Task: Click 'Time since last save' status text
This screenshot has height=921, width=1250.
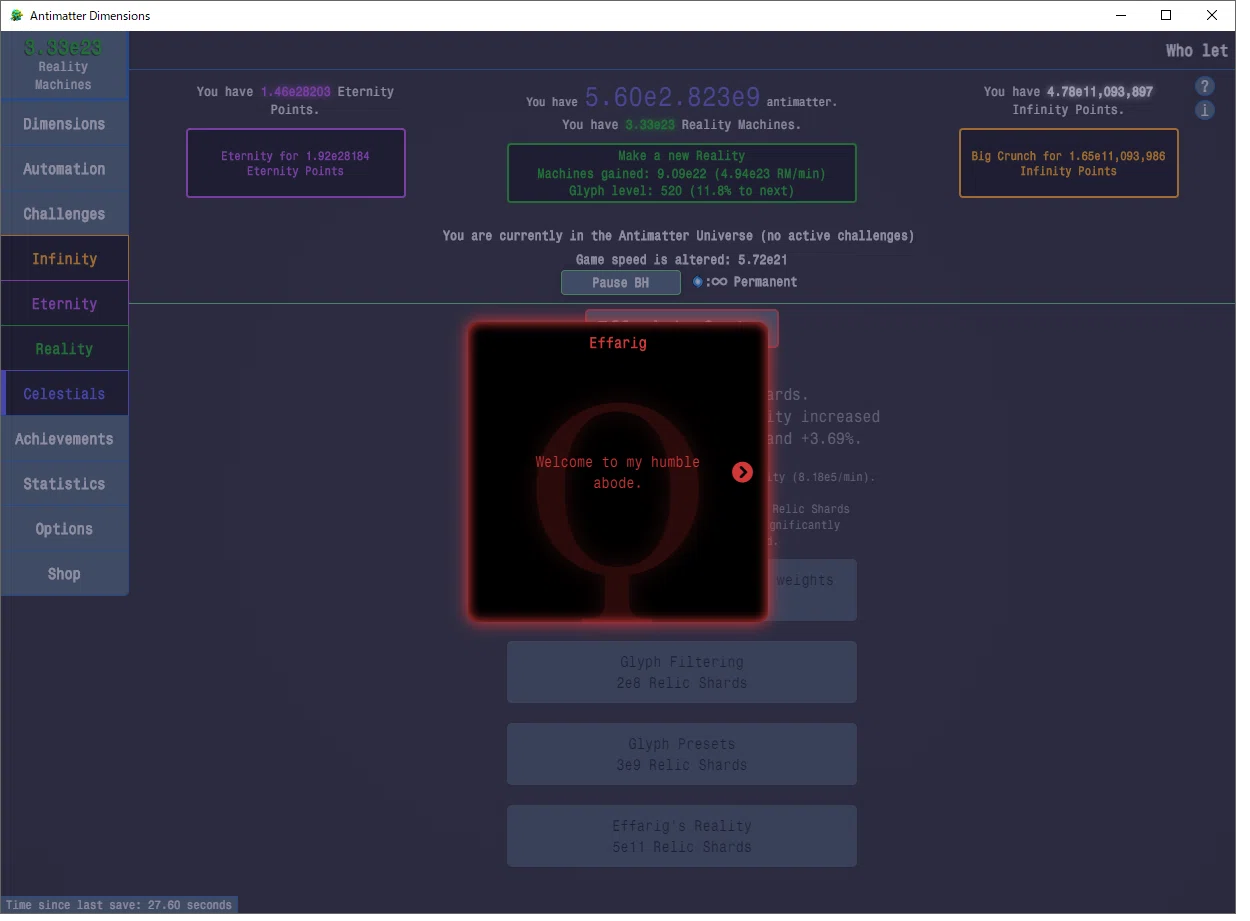Action: pyautogui.click(x=119, y=905)
